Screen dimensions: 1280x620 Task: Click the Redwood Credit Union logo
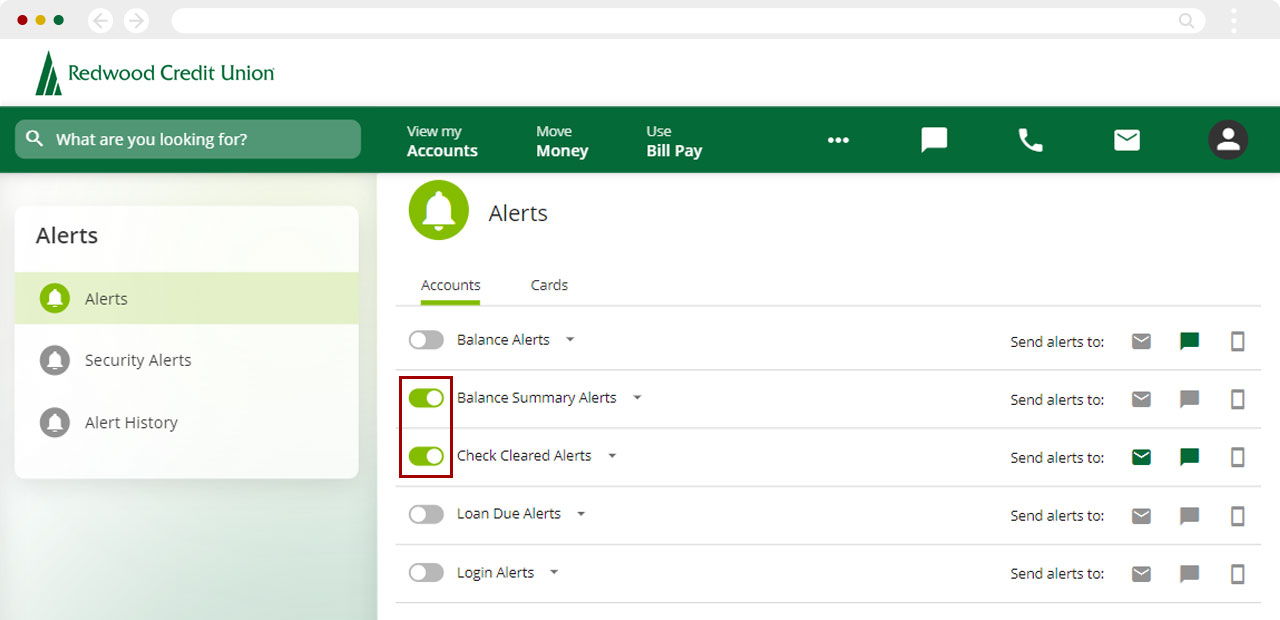tap(155, 73)
